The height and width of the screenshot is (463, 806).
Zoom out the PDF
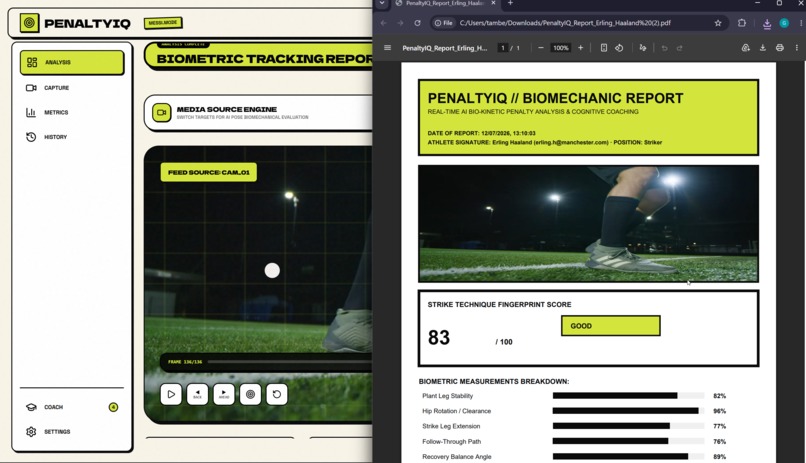tap(541, 48)
